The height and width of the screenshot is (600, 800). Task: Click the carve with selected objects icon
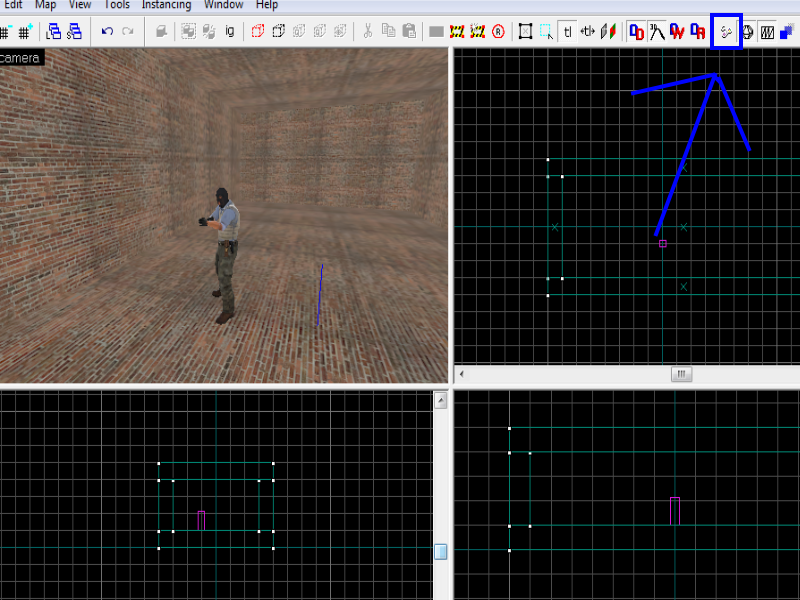[x=161, y=32]
